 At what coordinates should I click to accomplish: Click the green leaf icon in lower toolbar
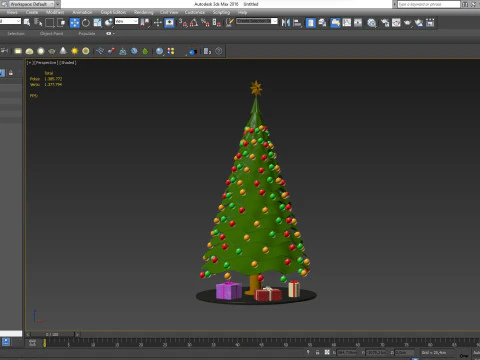[x=145, y=51]
